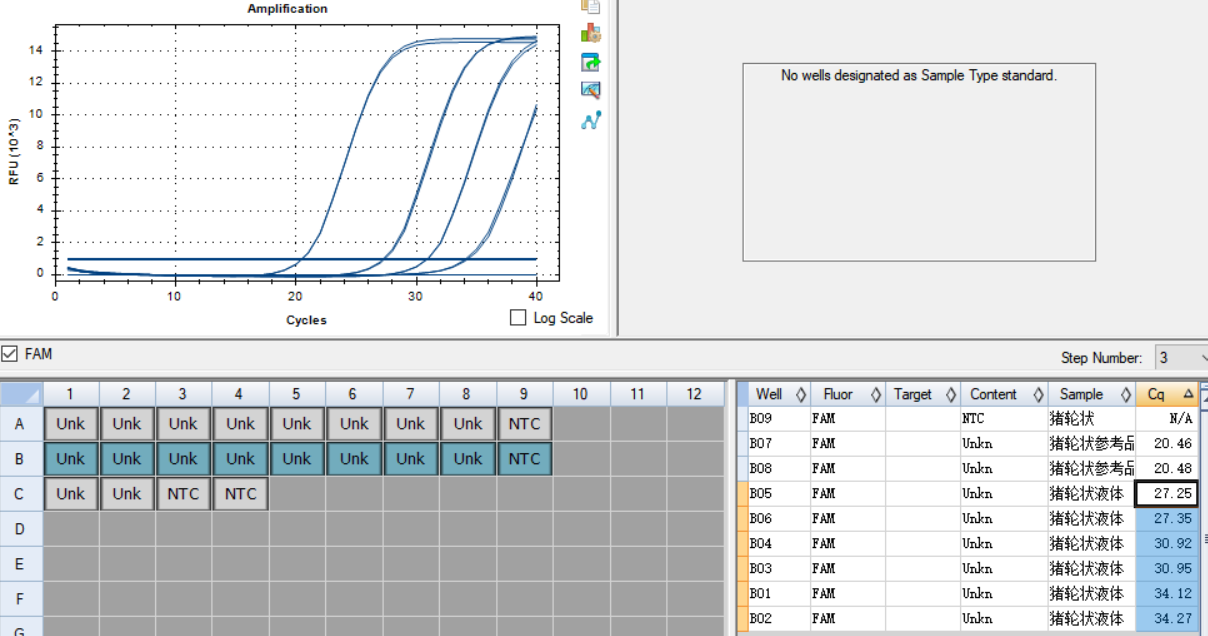Click the blue curve points icon

[591, 120]
